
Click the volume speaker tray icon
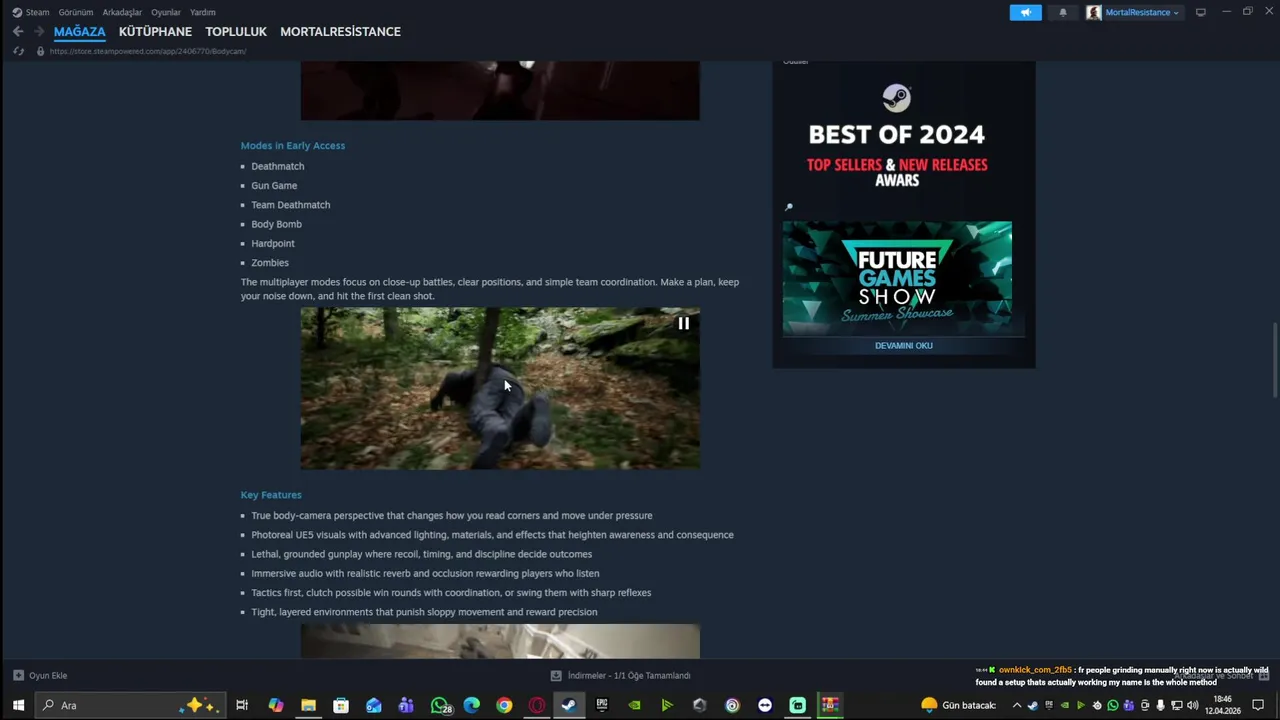[1192, 705]
